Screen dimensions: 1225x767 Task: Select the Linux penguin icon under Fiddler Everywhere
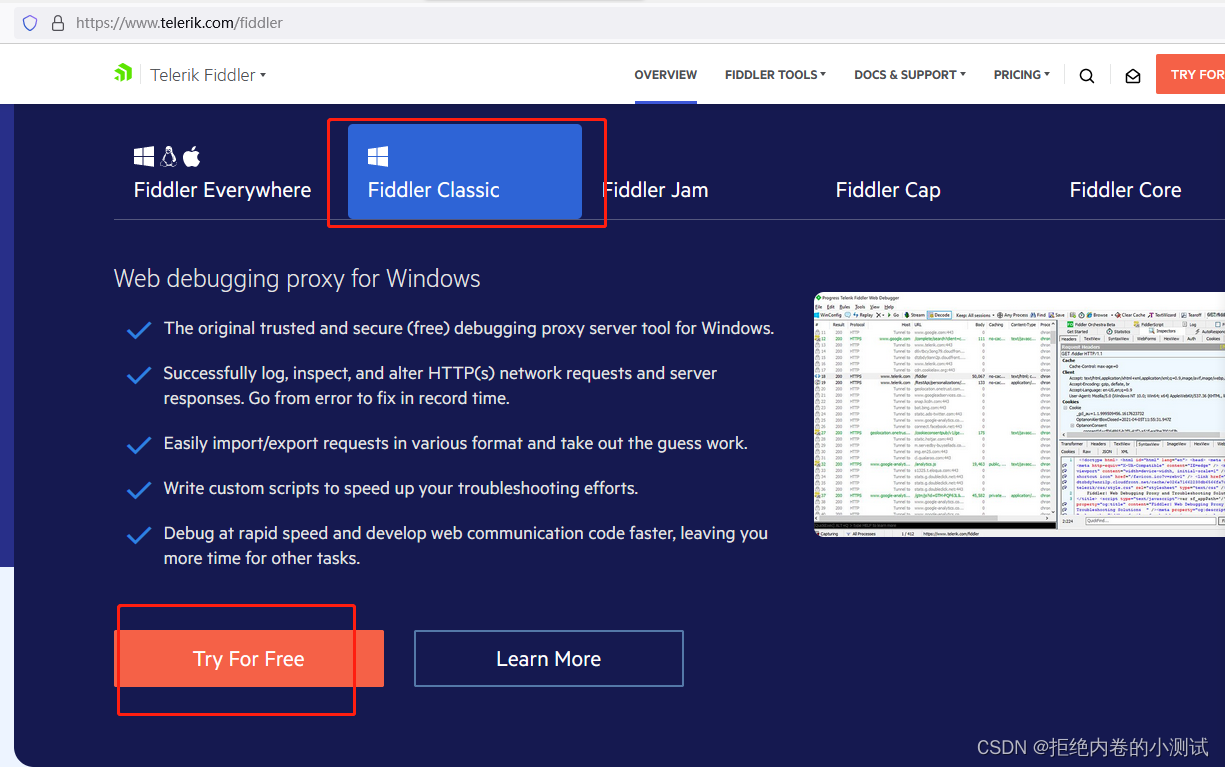point(166,156)
